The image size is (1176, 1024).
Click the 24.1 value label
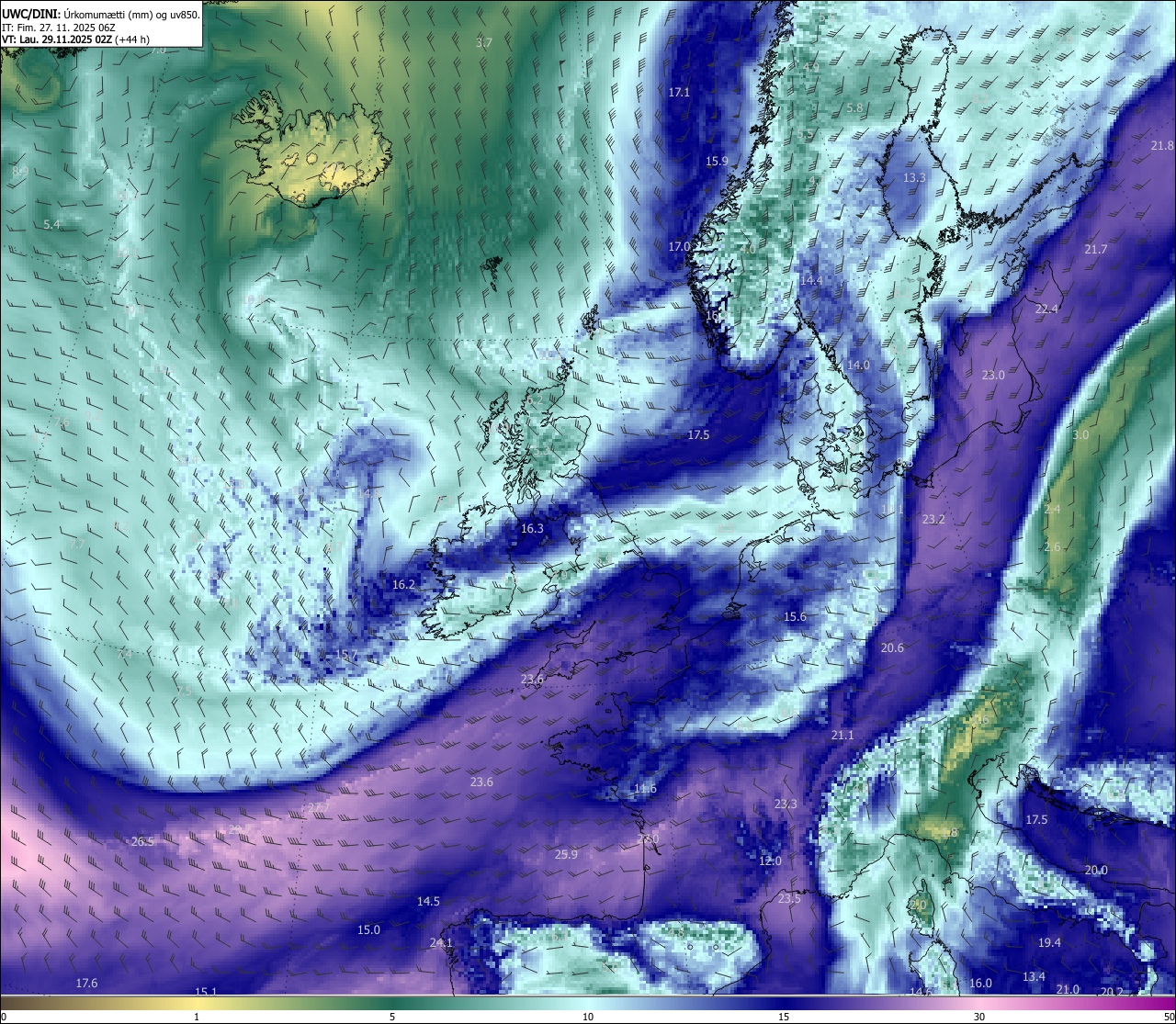pyautogui.click(x=441, y=943)
